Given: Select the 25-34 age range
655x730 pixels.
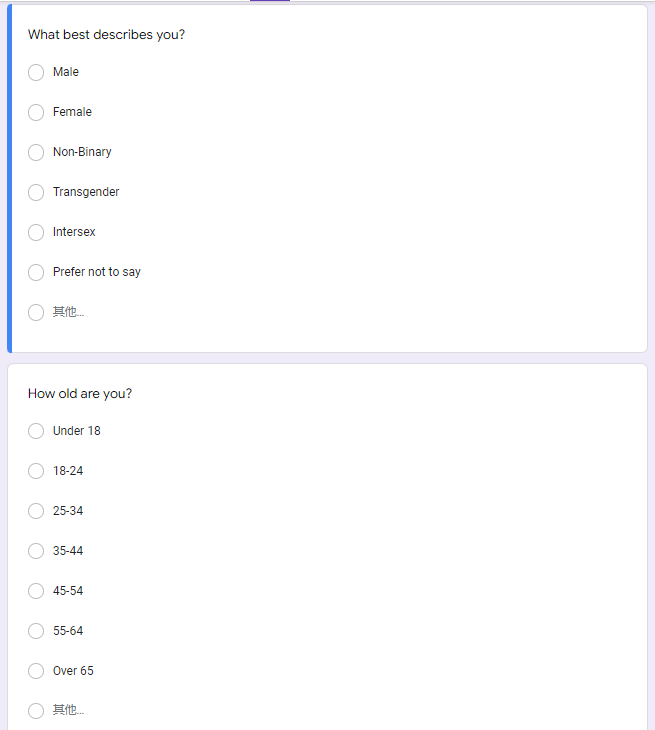Looking at the screenshot, I should [36, 511].
